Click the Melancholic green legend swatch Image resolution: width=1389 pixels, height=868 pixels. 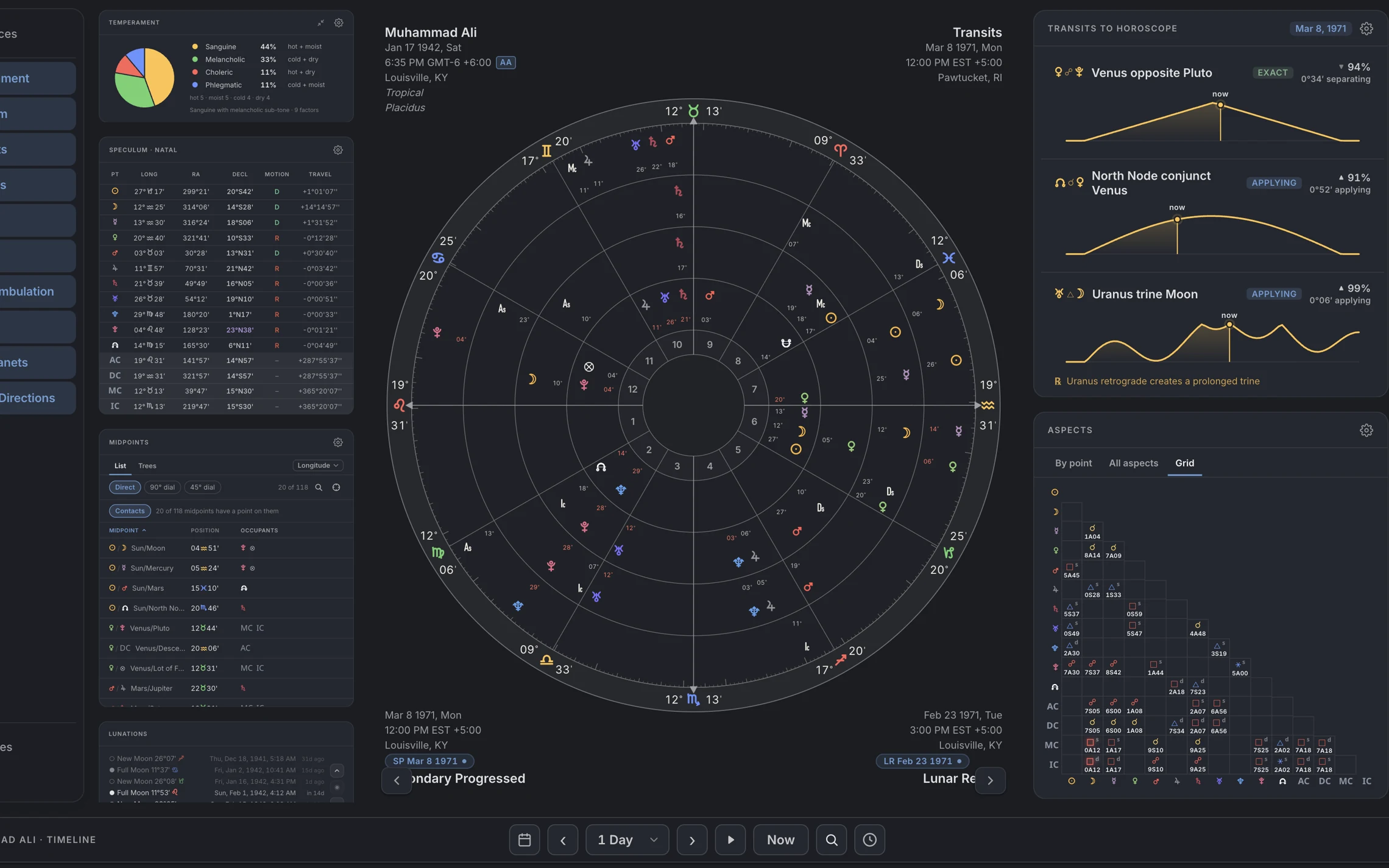click(x=195, y=59)
